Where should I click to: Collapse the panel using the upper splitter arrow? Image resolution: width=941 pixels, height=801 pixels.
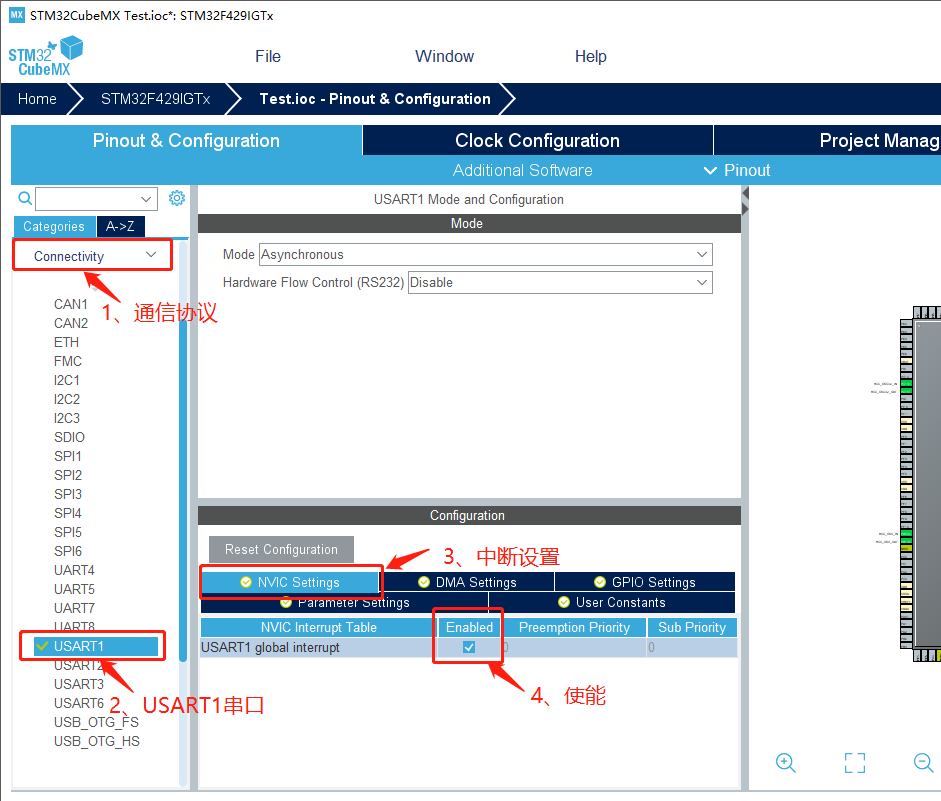click(745, 193)
